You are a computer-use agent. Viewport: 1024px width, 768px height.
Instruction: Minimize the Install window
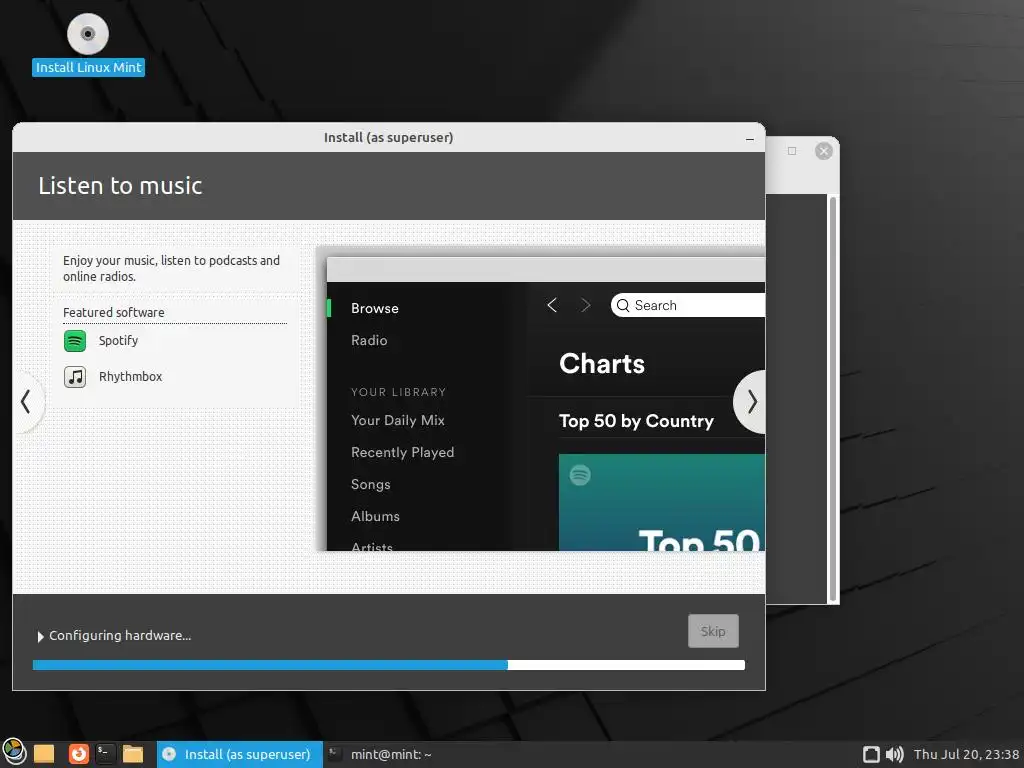pos(750,138)
